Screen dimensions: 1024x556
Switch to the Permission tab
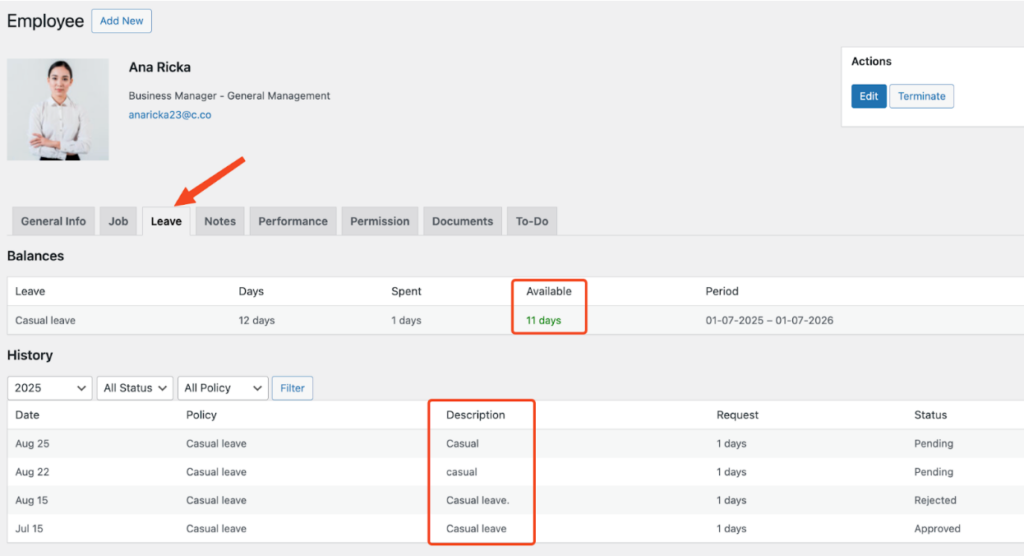[x=379, y=221]
